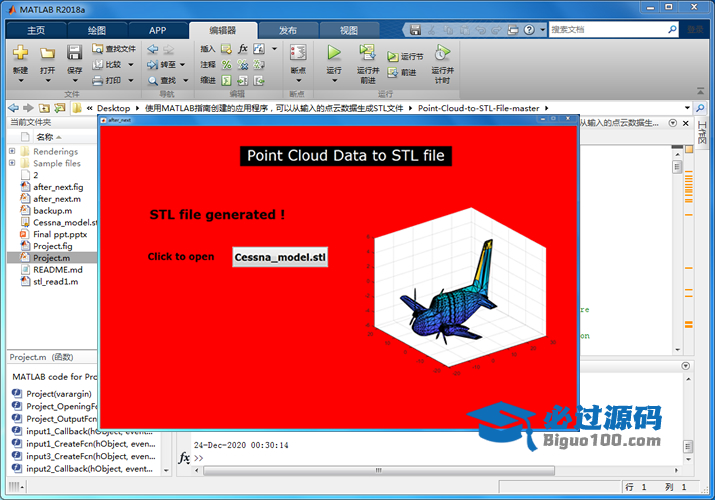Expand the Renderings folder

tap(12, 151)
